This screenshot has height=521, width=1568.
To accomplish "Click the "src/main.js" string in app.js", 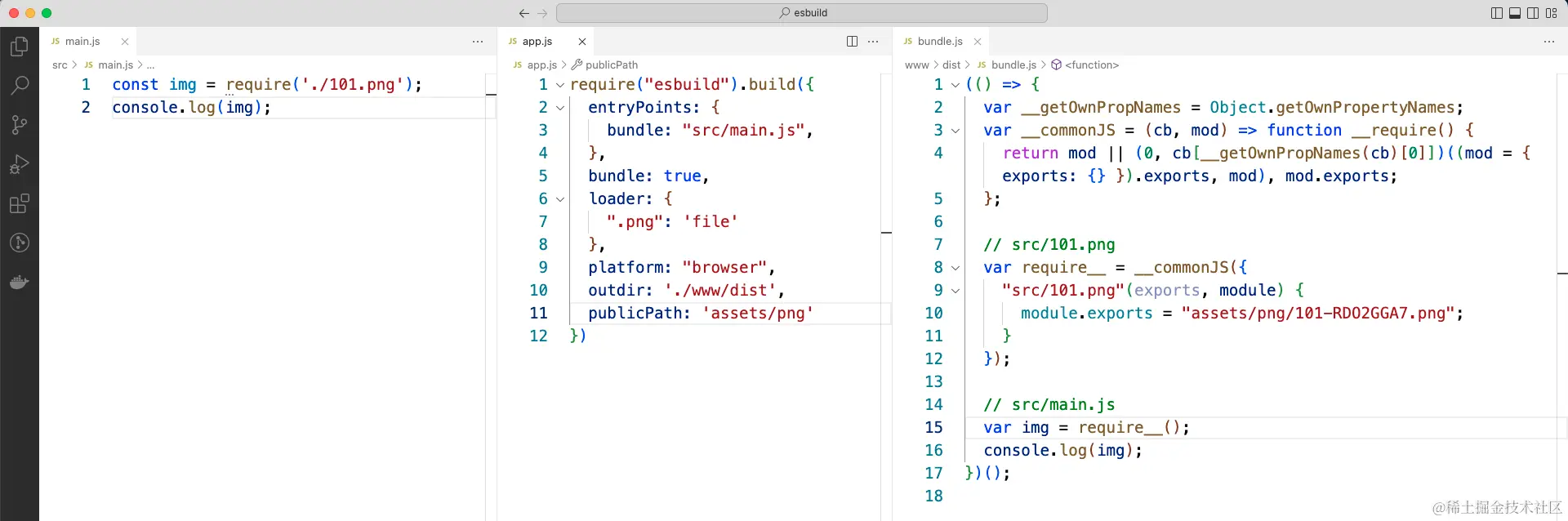I will tap(744, 130).
